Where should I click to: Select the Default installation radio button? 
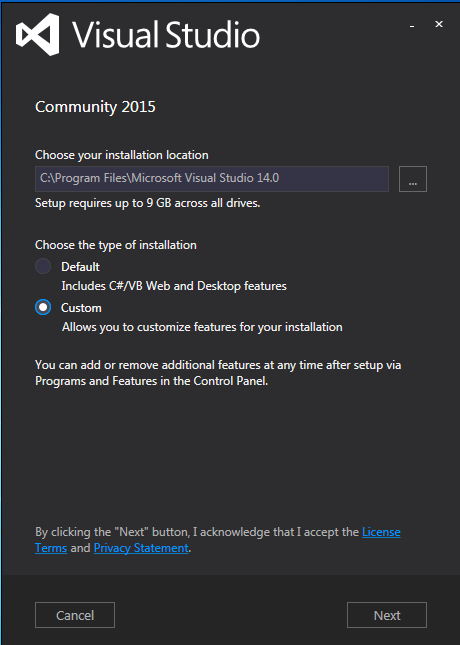coord(43,266)
